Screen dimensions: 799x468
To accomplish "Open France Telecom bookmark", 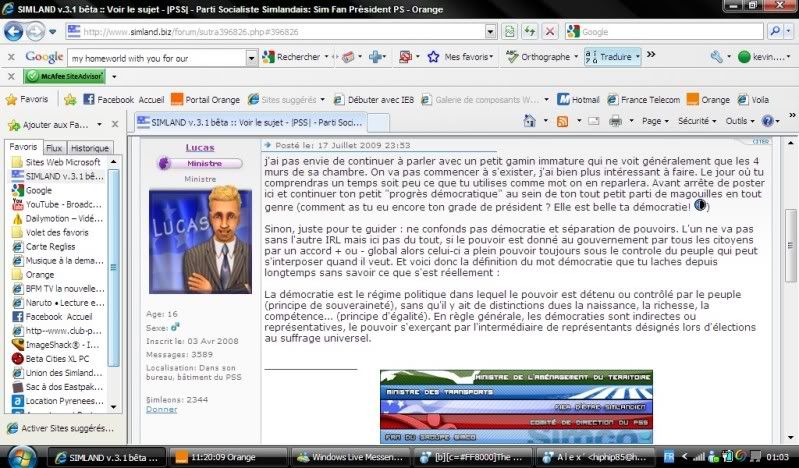I will click(x=644, y=100).
